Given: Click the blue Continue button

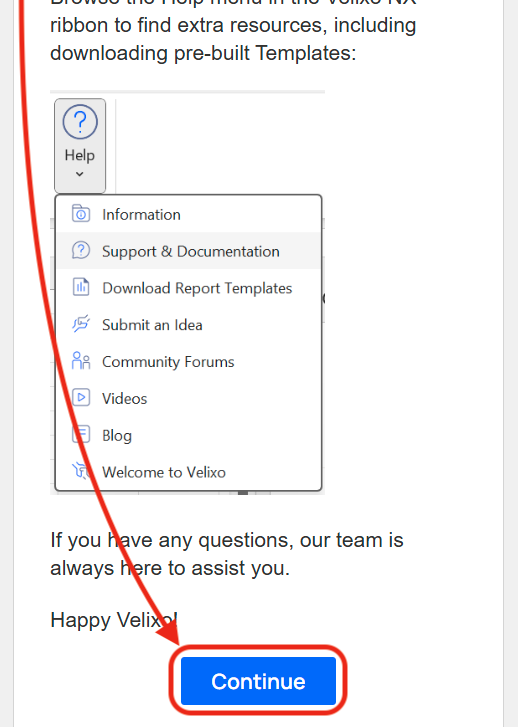Looking at the screenshot, I should (258, 681).
